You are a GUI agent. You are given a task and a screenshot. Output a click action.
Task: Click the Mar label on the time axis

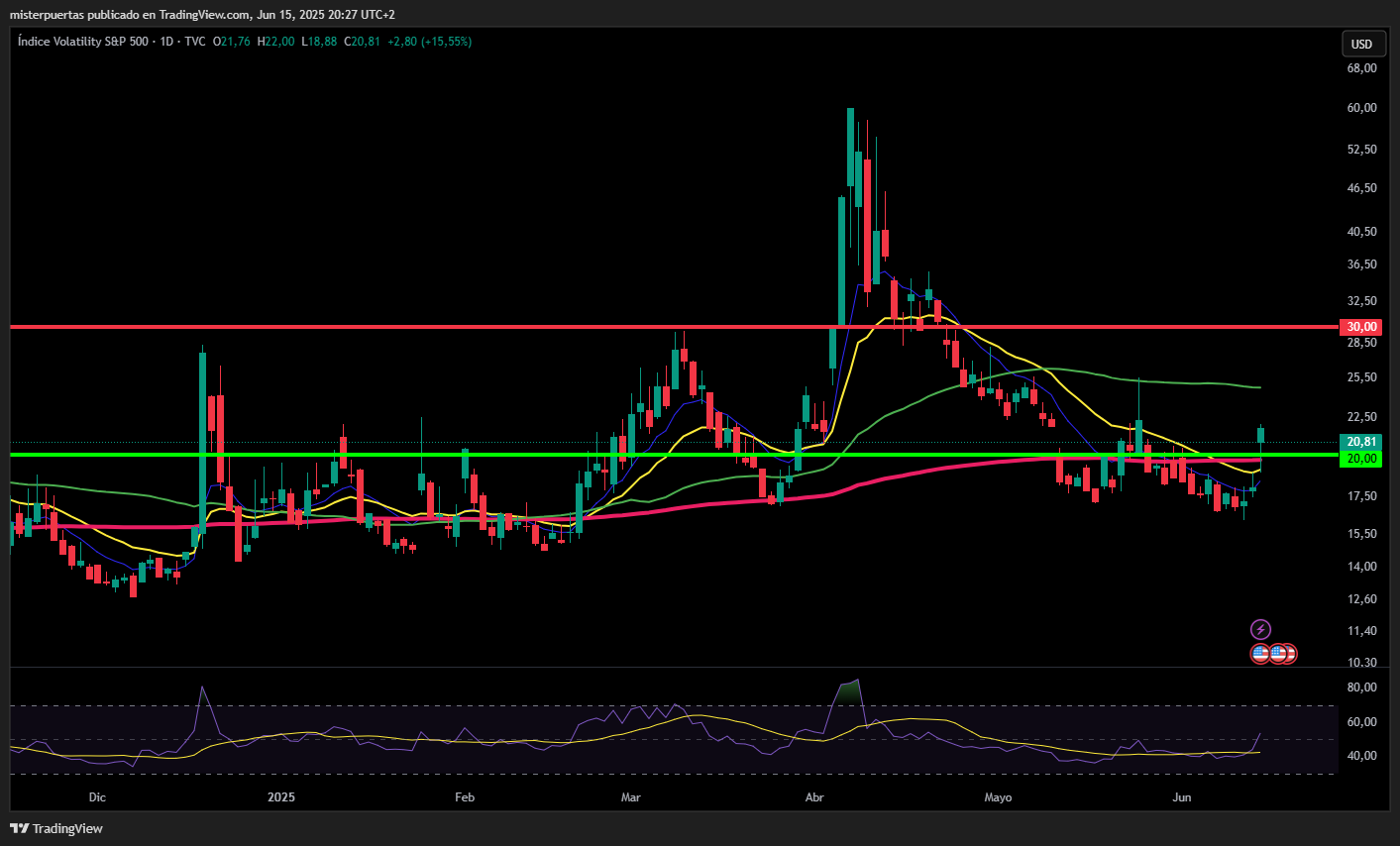pyautogui.click(x=631, y=797)
